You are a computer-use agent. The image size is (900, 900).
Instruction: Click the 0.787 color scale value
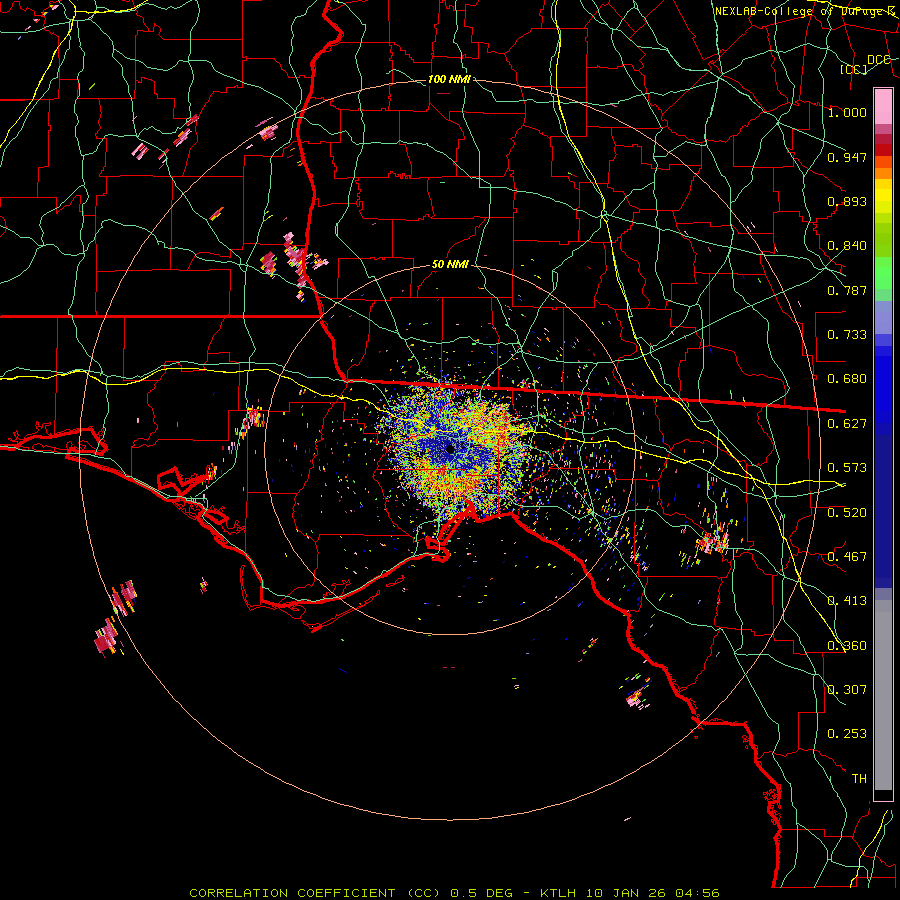click(847, 290)
